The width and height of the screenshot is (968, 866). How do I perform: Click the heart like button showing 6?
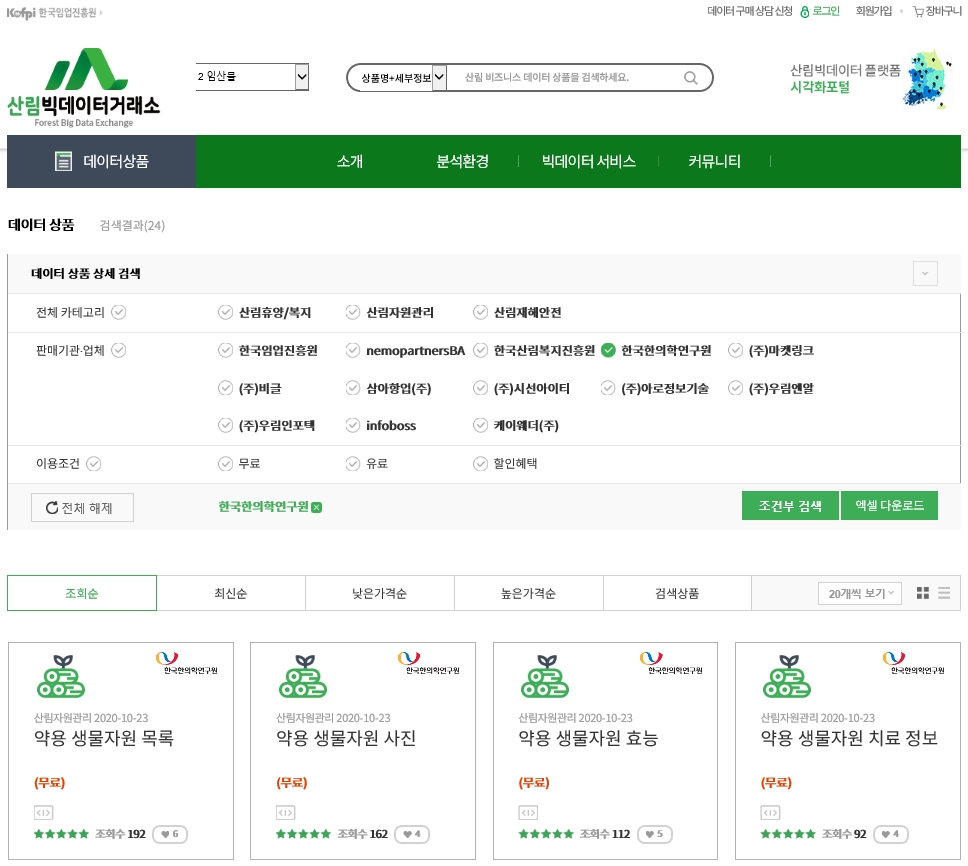pos(170,834)
